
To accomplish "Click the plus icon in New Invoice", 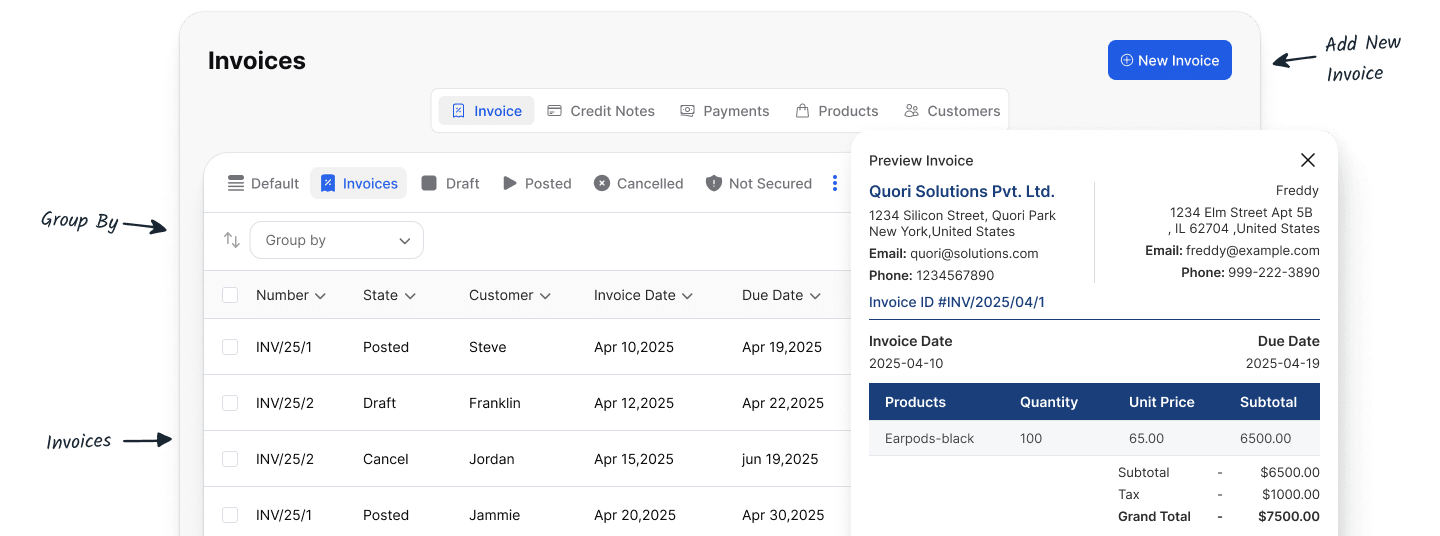I will point(1126,60).
